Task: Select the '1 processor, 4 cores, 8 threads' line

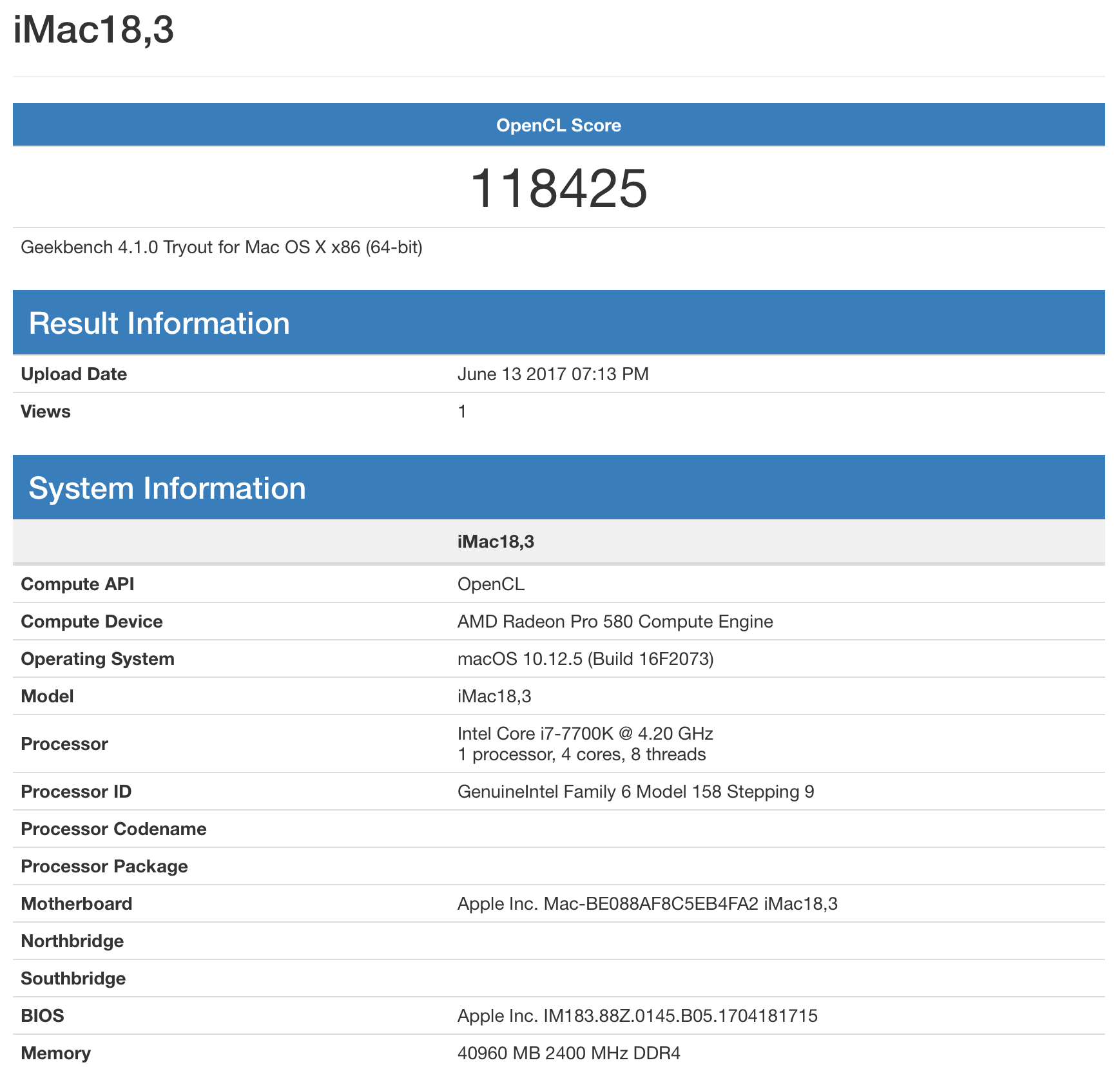Action: [582, 754]
